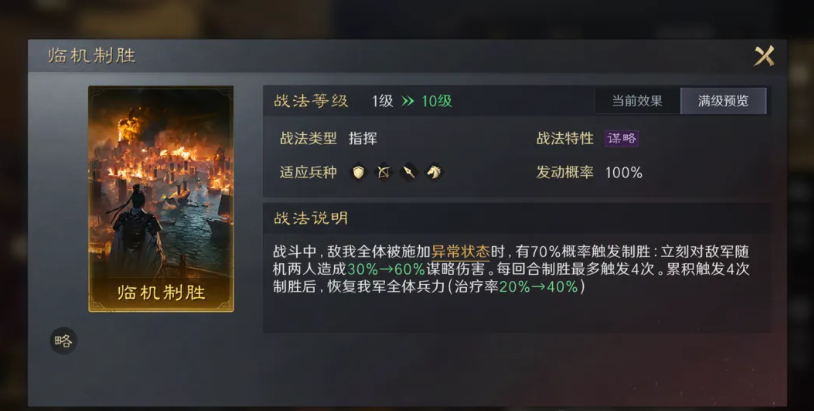This screenshot has height=411, width=814.
Task: Click the 100% activation probability value
Action: [624, 172]
